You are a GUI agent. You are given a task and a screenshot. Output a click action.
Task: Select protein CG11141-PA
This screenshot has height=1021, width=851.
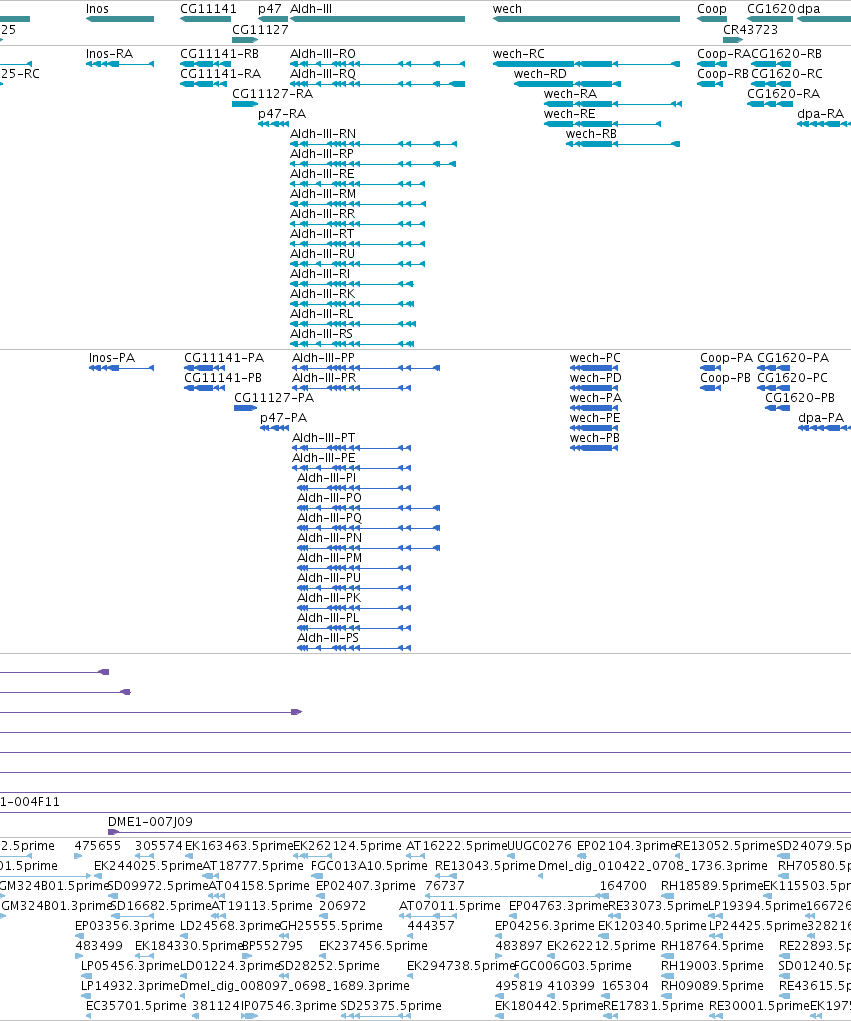204,368
